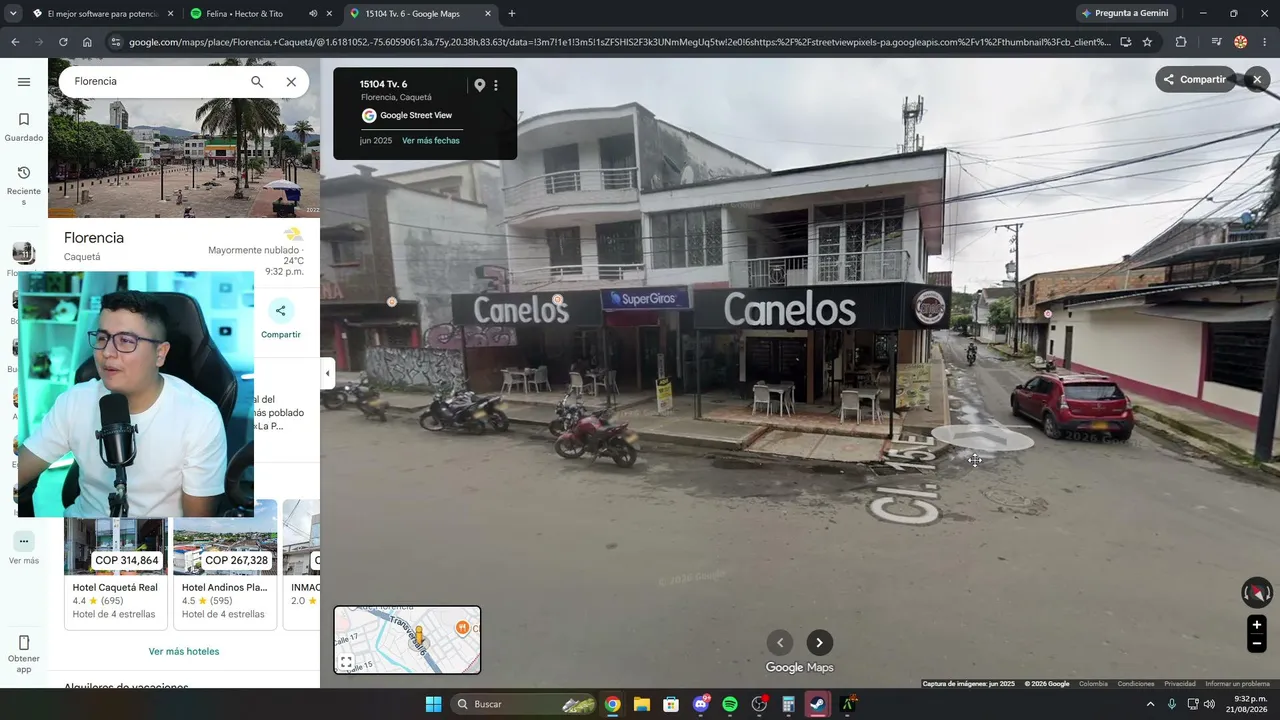Select the 15104 Tv. 6 Google Maps tab
Image resolution: width=1280 pixels, height=720 pixels.
421,14
